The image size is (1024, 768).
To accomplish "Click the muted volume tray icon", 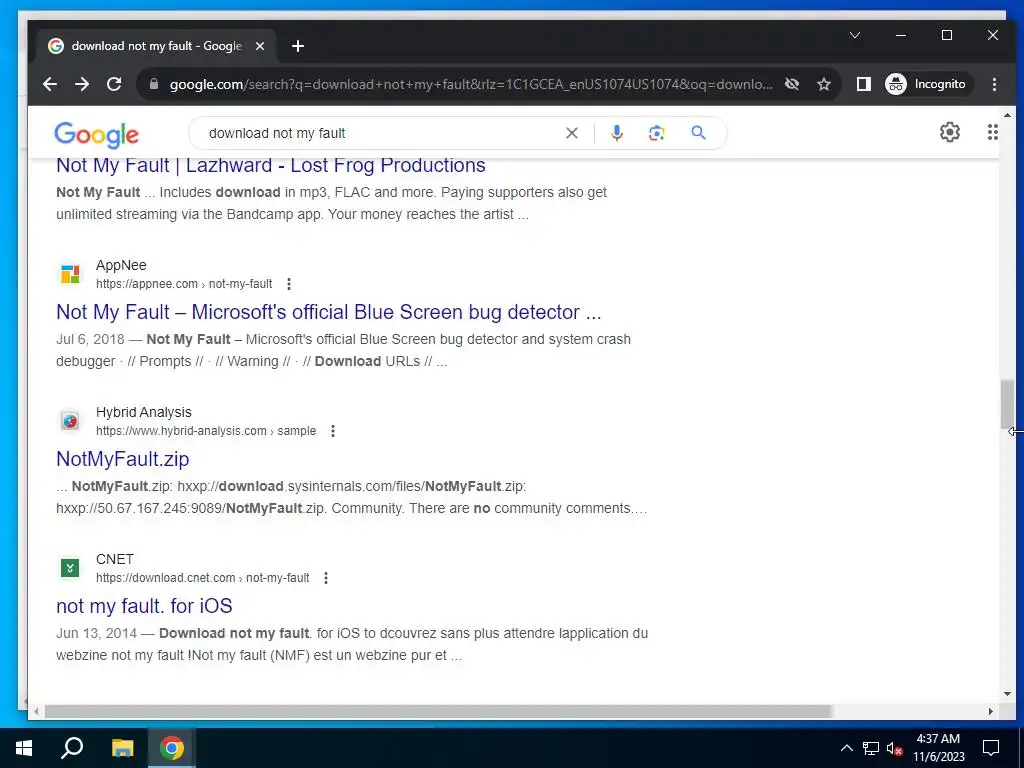I will pyautogui.click(x=894, y=748).
